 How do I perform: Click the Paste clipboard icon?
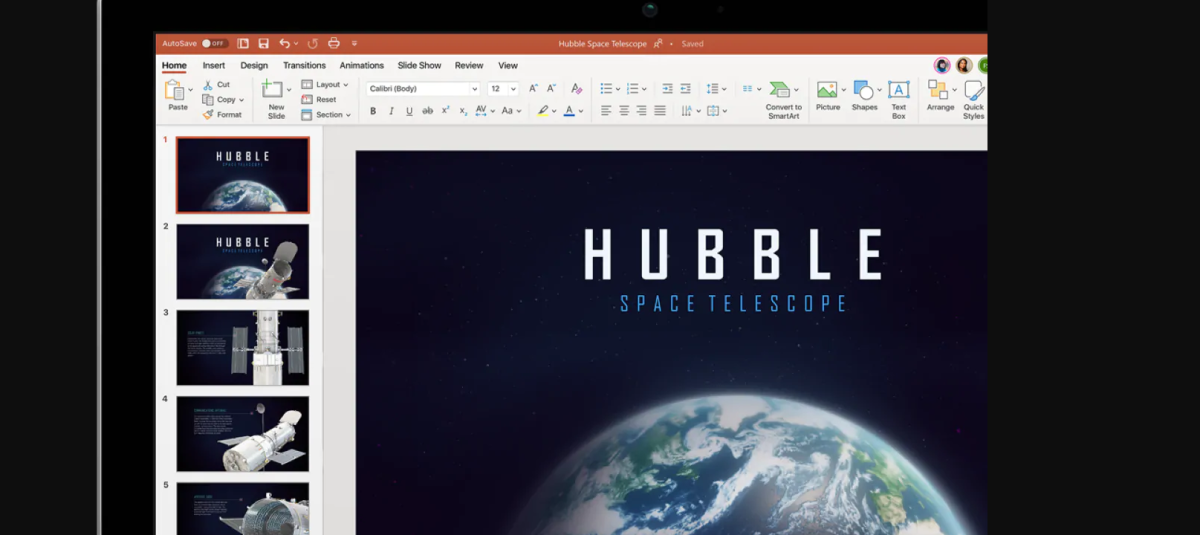click(x=175, y=91)
